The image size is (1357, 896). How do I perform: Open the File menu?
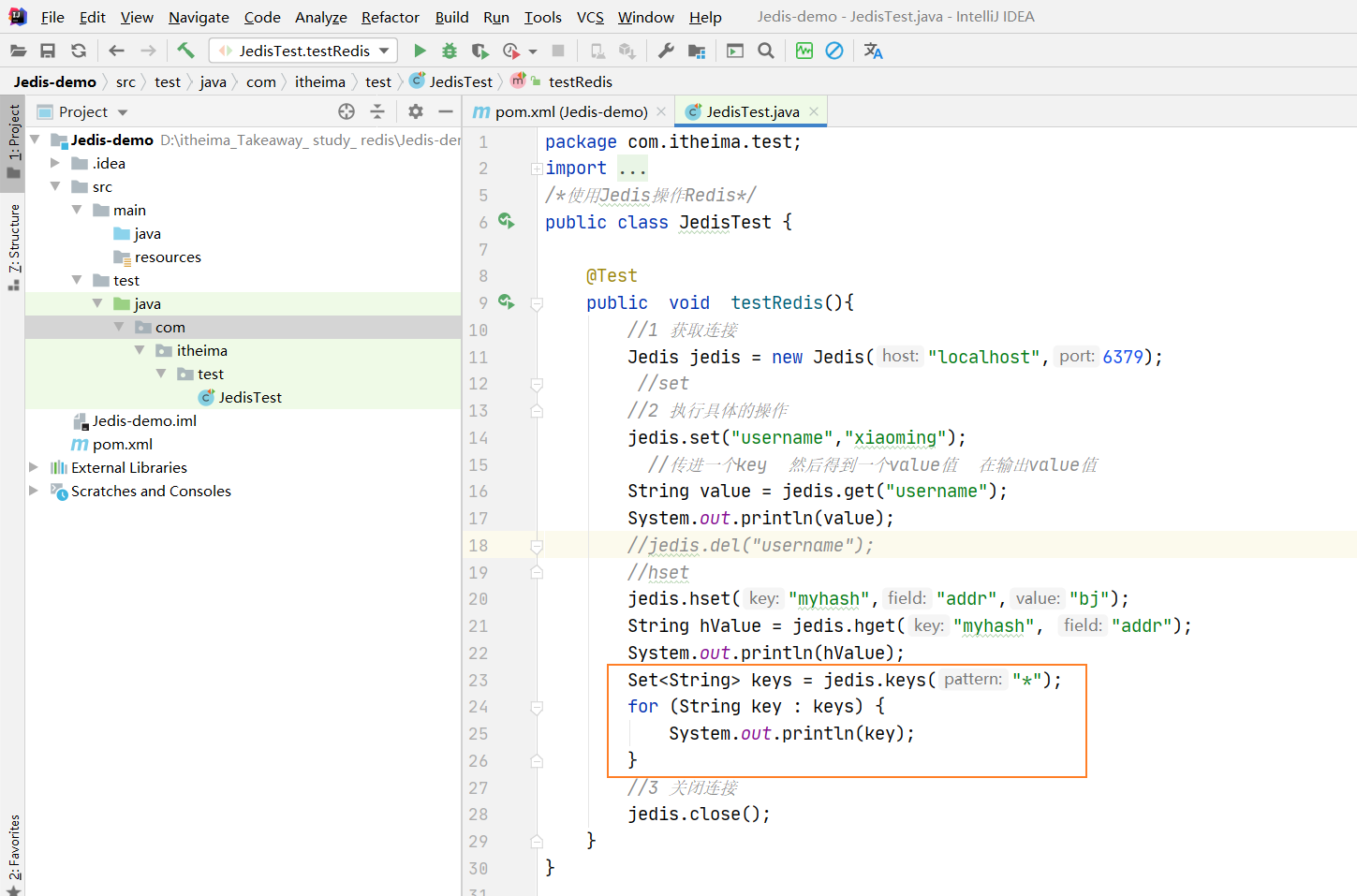52,17
